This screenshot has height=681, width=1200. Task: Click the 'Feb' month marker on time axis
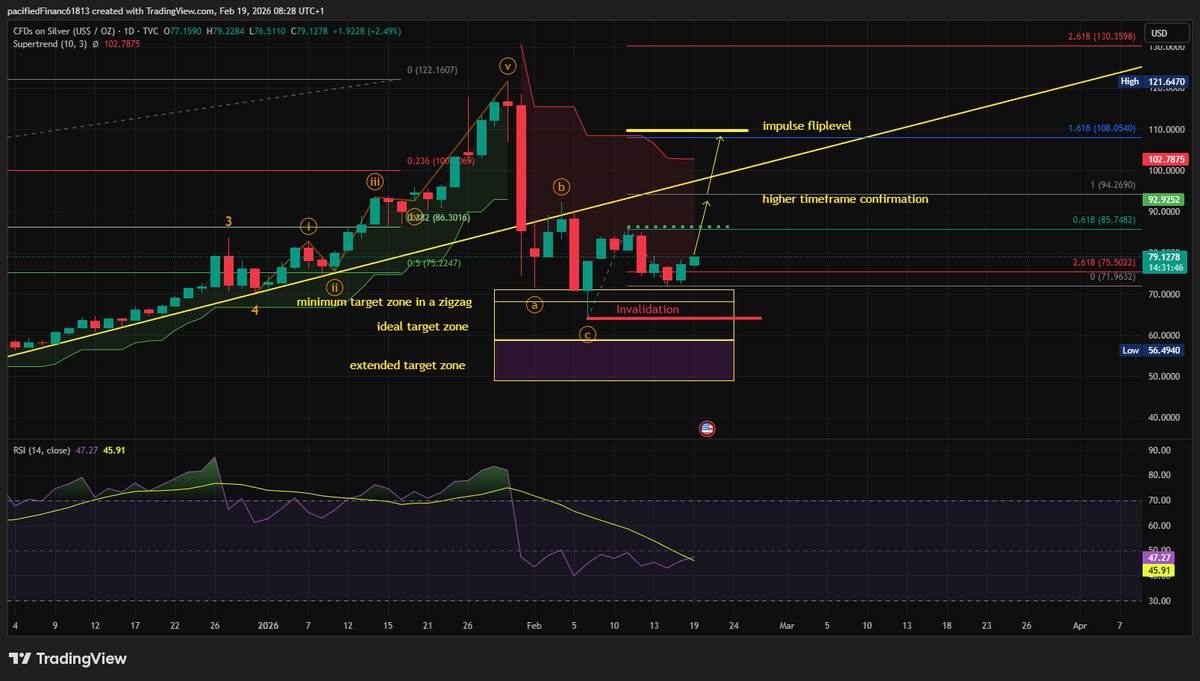click(x=533, y=625)
